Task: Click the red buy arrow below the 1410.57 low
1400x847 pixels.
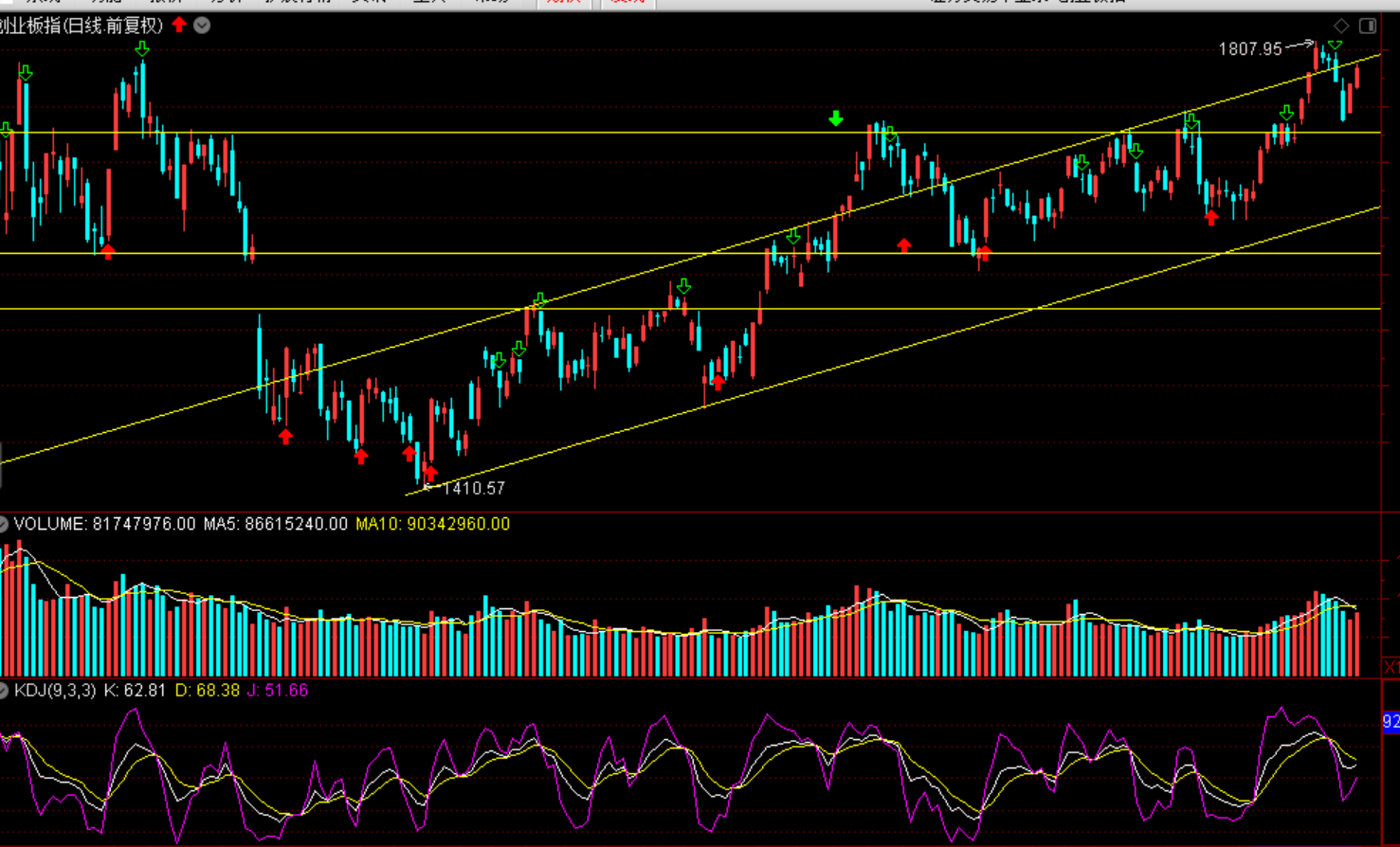Action: [431, 472]
